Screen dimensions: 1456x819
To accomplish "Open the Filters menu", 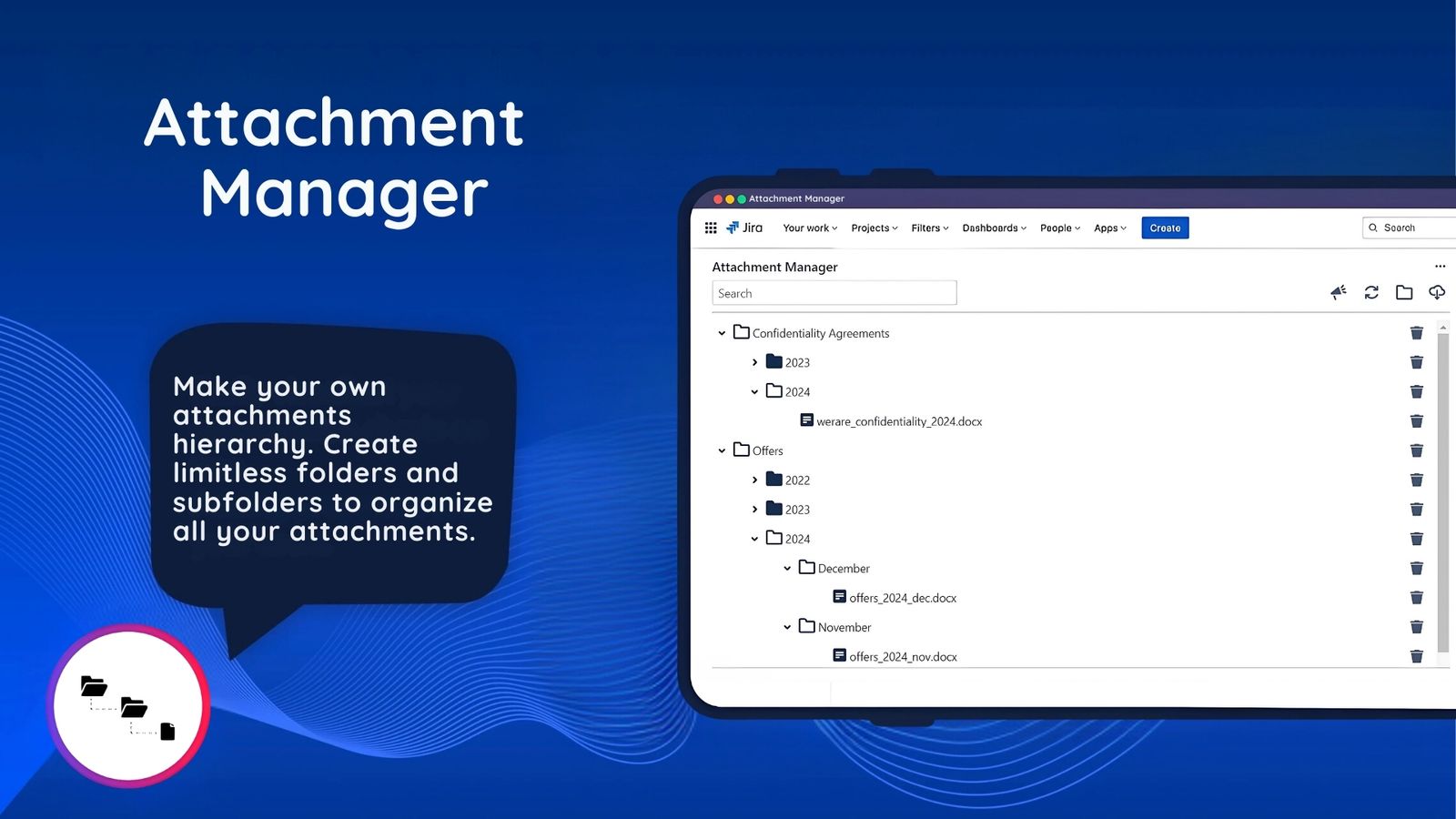I will (x=930, y=228).
